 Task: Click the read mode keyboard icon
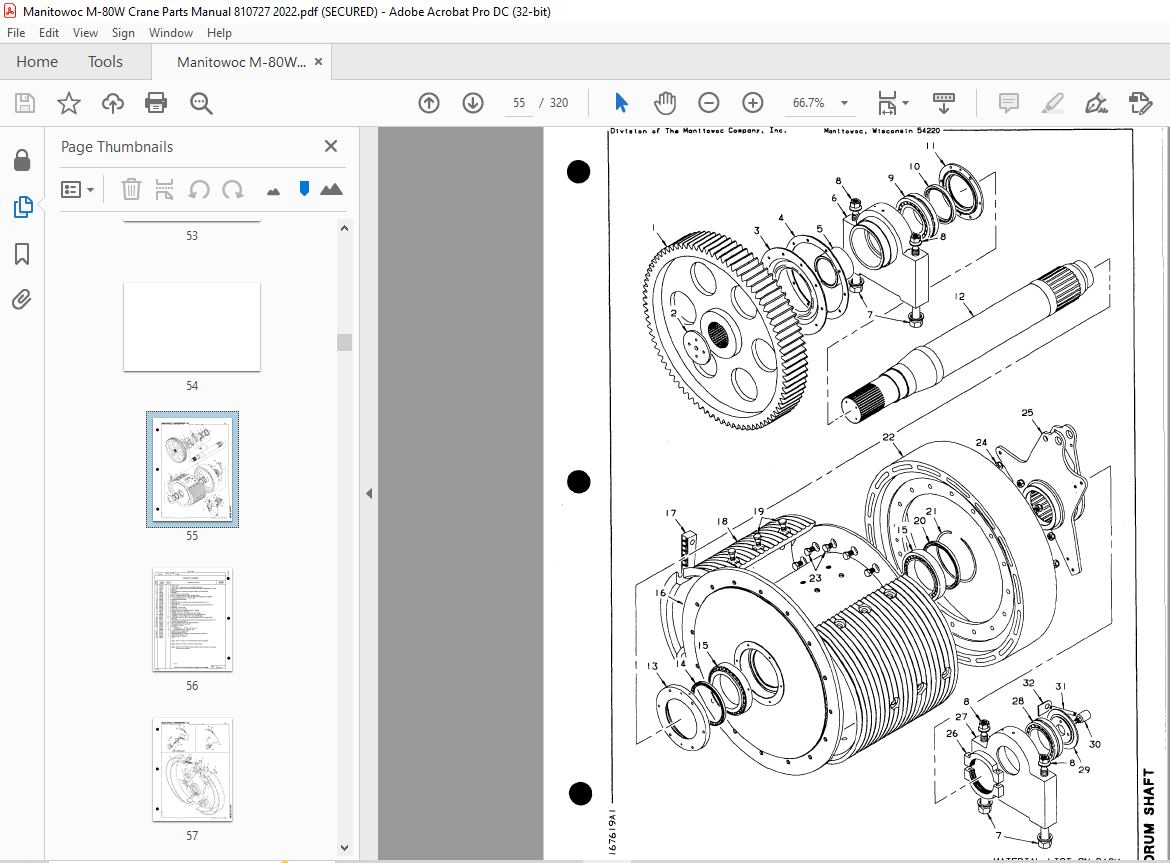(x=944, y=103)
